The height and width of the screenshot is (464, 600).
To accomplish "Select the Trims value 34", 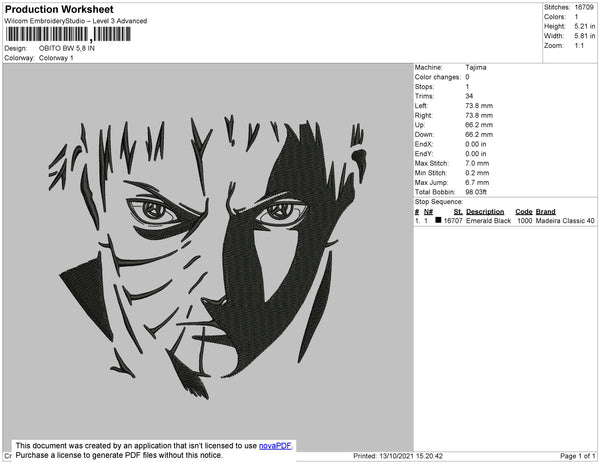I will coord(469,96).
